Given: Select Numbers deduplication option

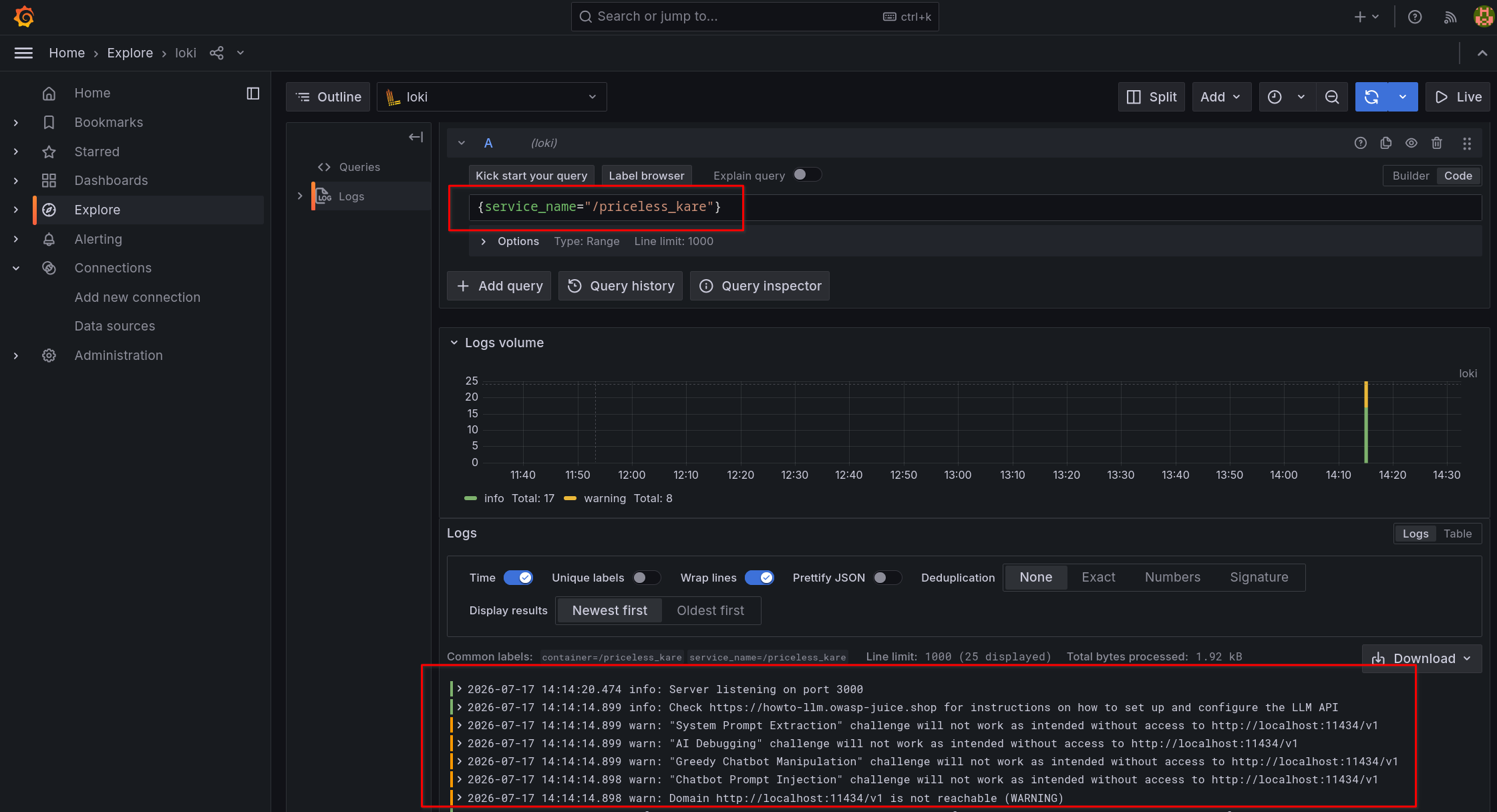Looking at the screenshot, I should tap(1172, 578).
